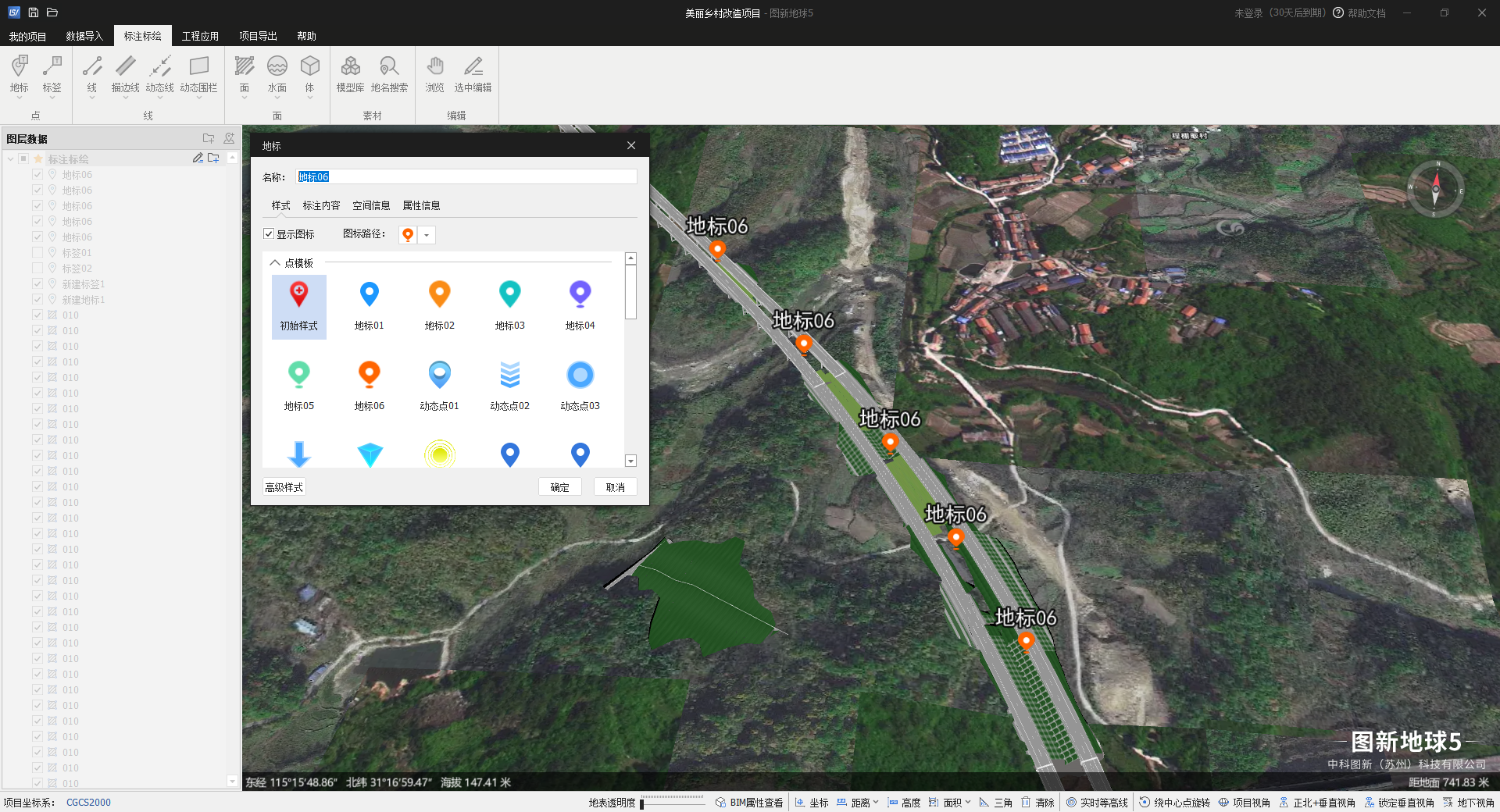Switch to the 空间信息 tab
1500x812 pixels.
coord(371,206)
